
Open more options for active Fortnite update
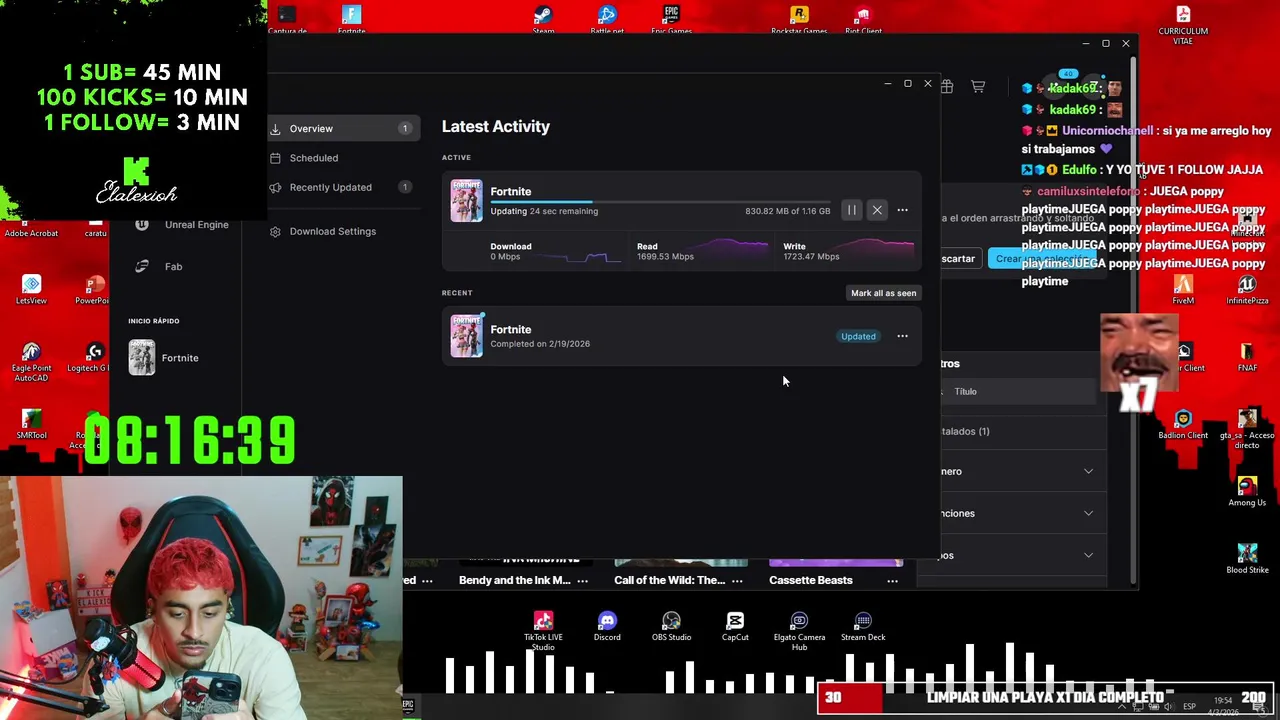pyautogui.click(x=902, y=210)
